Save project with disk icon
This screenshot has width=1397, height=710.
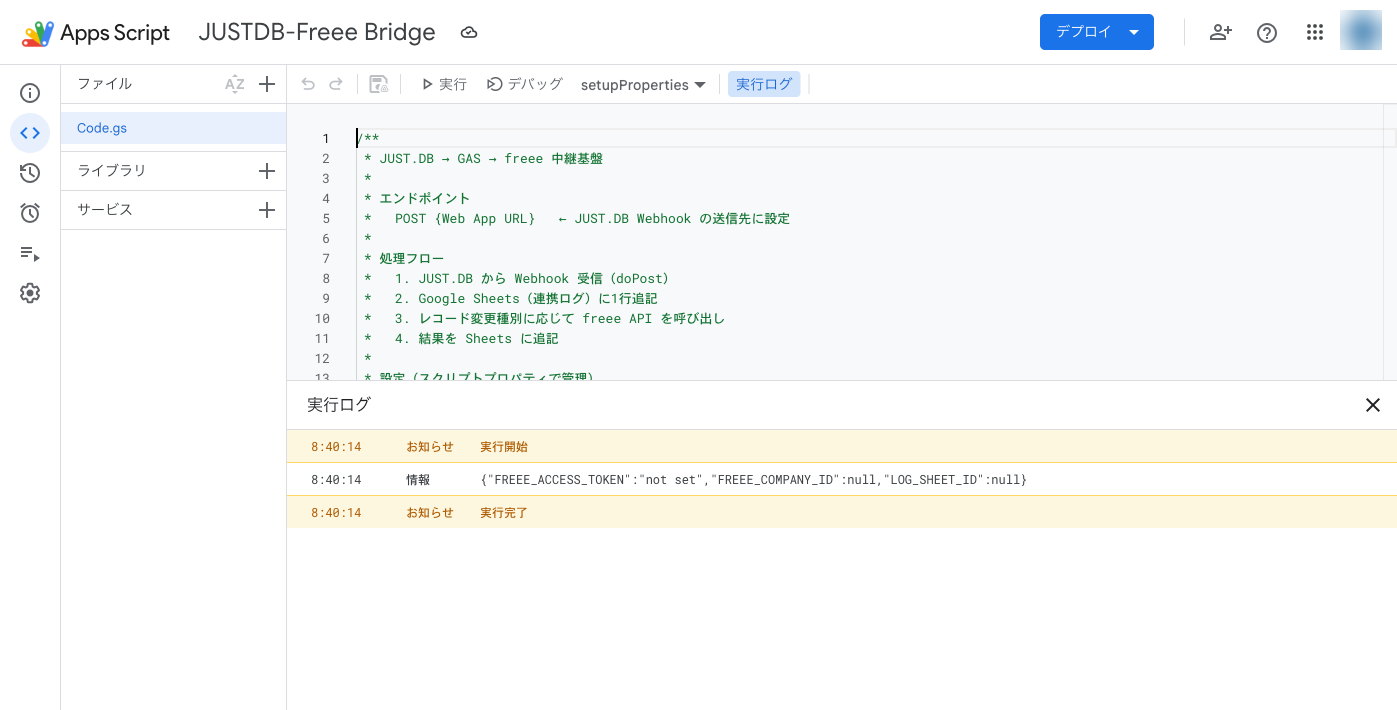coord(379,85)
